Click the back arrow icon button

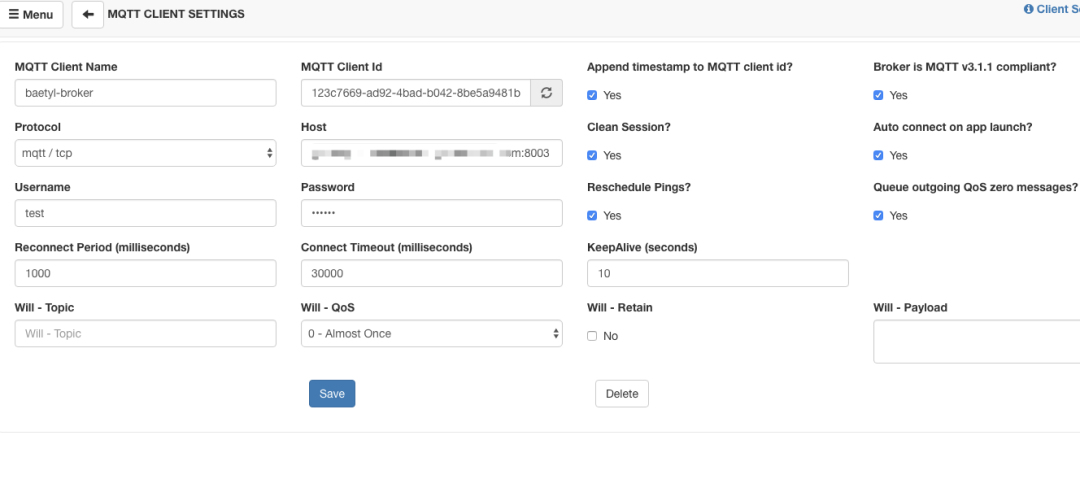click(88, 15)
